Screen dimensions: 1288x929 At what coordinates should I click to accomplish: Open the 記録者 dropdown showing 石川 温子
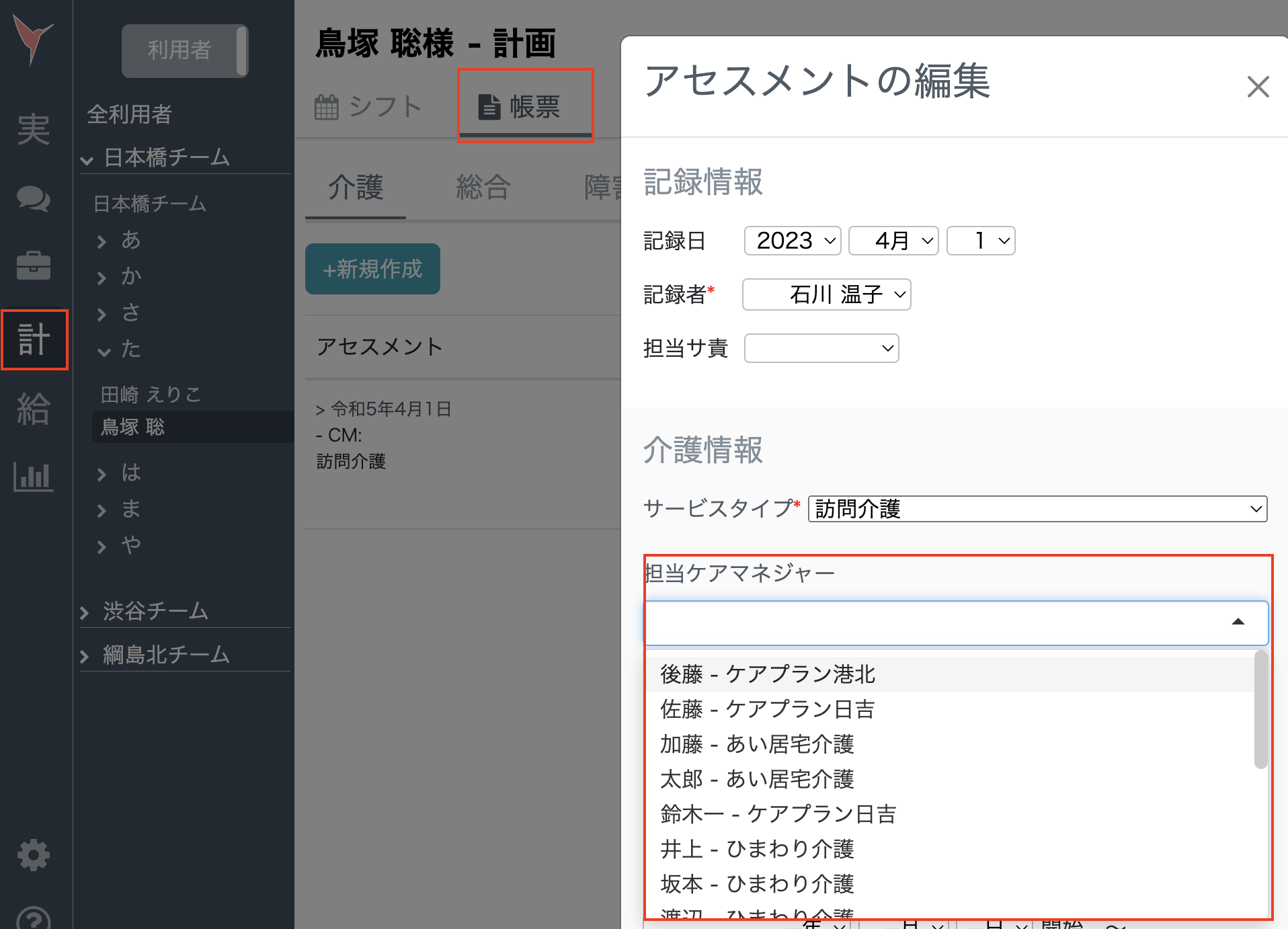(826, 294)
